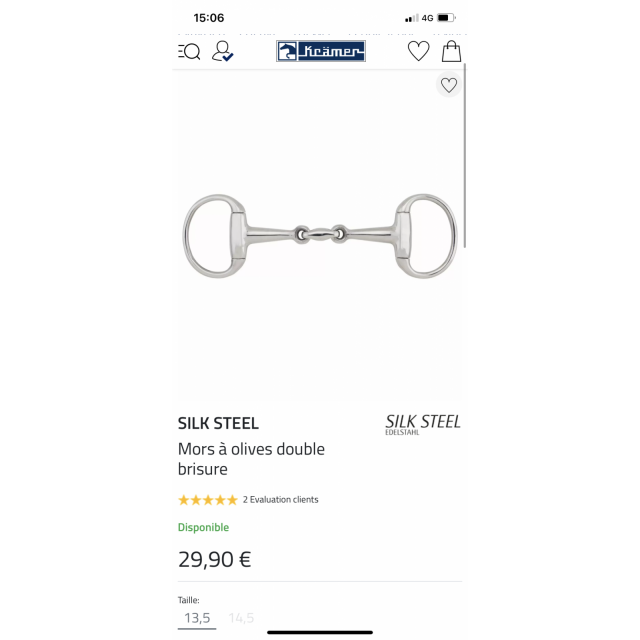The image size is (640, 640).
Task: Open the search menu icon
Action: click(x=189, y=51)
